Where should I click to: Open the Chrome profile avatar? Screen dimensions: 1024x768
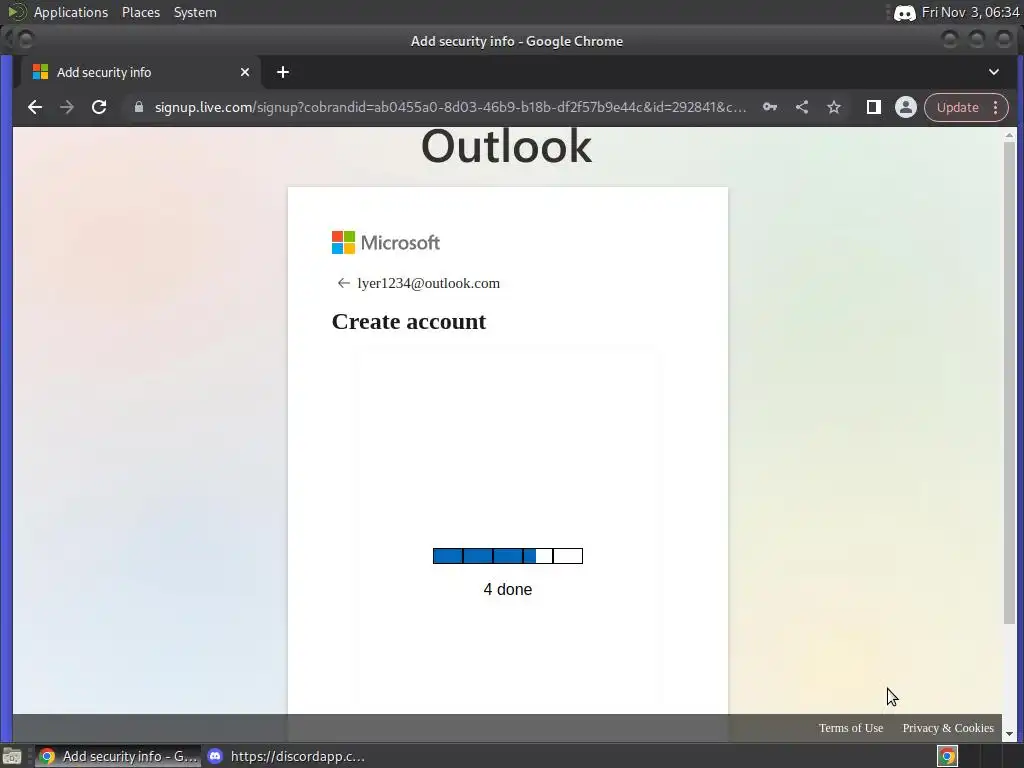(x=906, y=107)
